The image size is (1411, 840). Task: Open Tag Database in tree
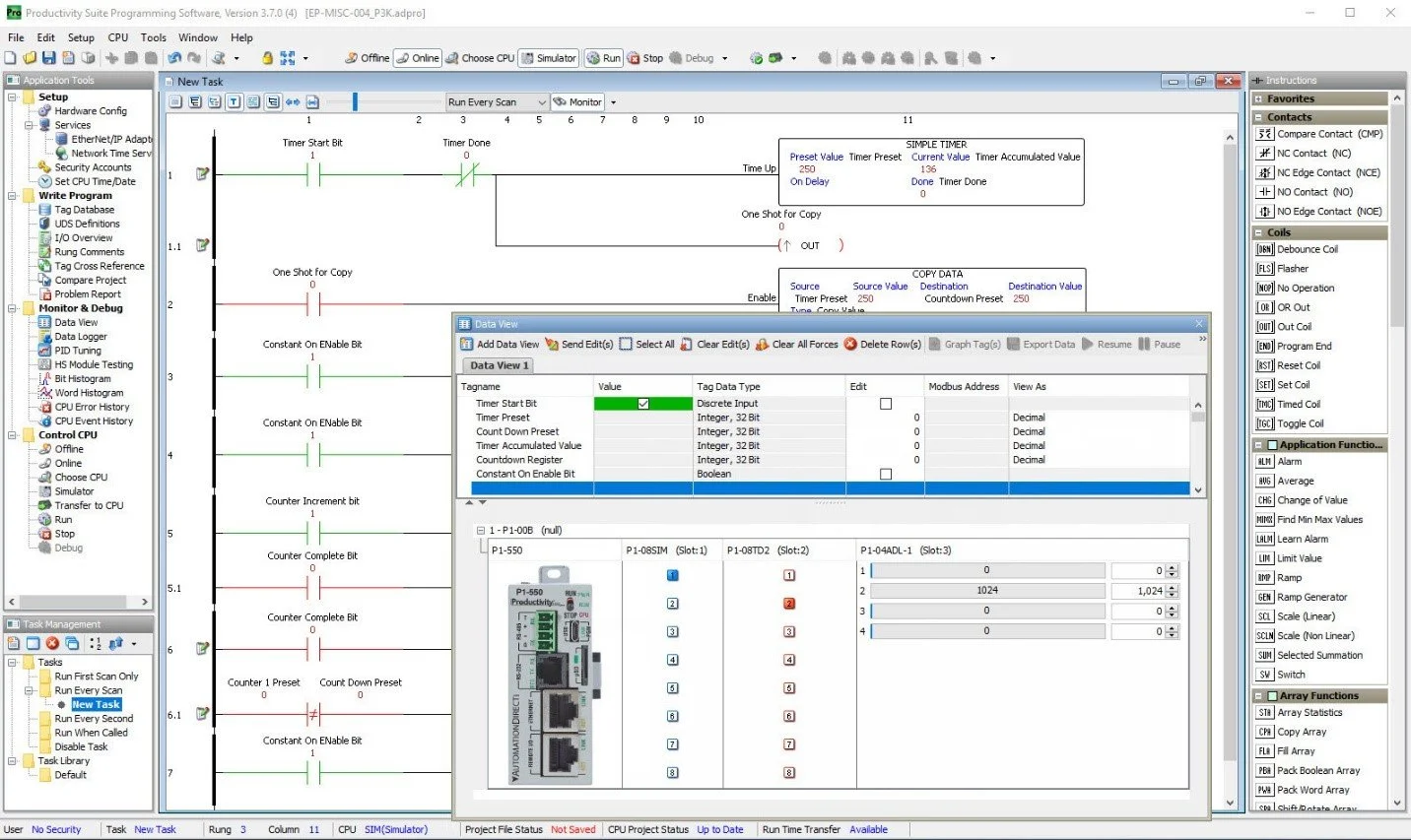pyautogui.click(x=77, y=210)
